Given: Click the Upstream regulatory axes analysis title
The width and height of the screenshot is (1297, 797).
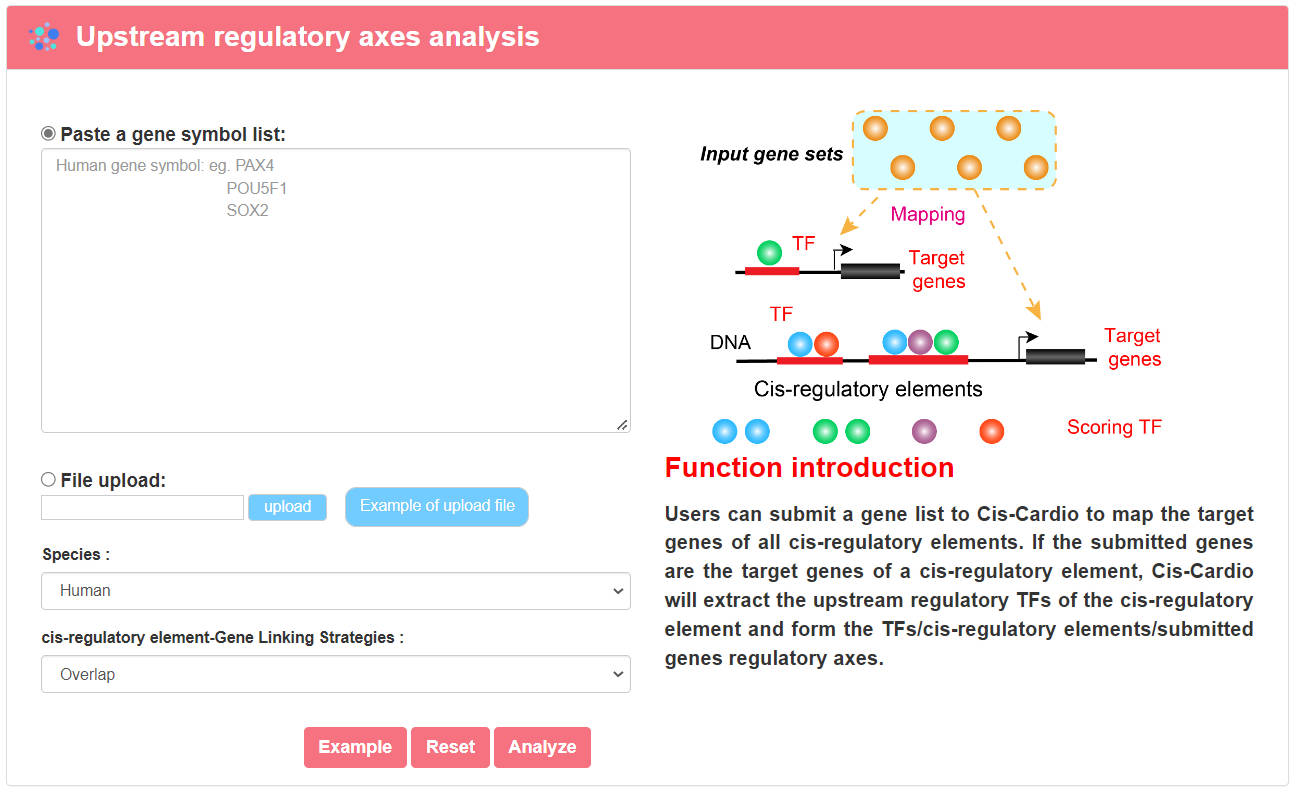Looking at the screenshot, I should 307,37.
